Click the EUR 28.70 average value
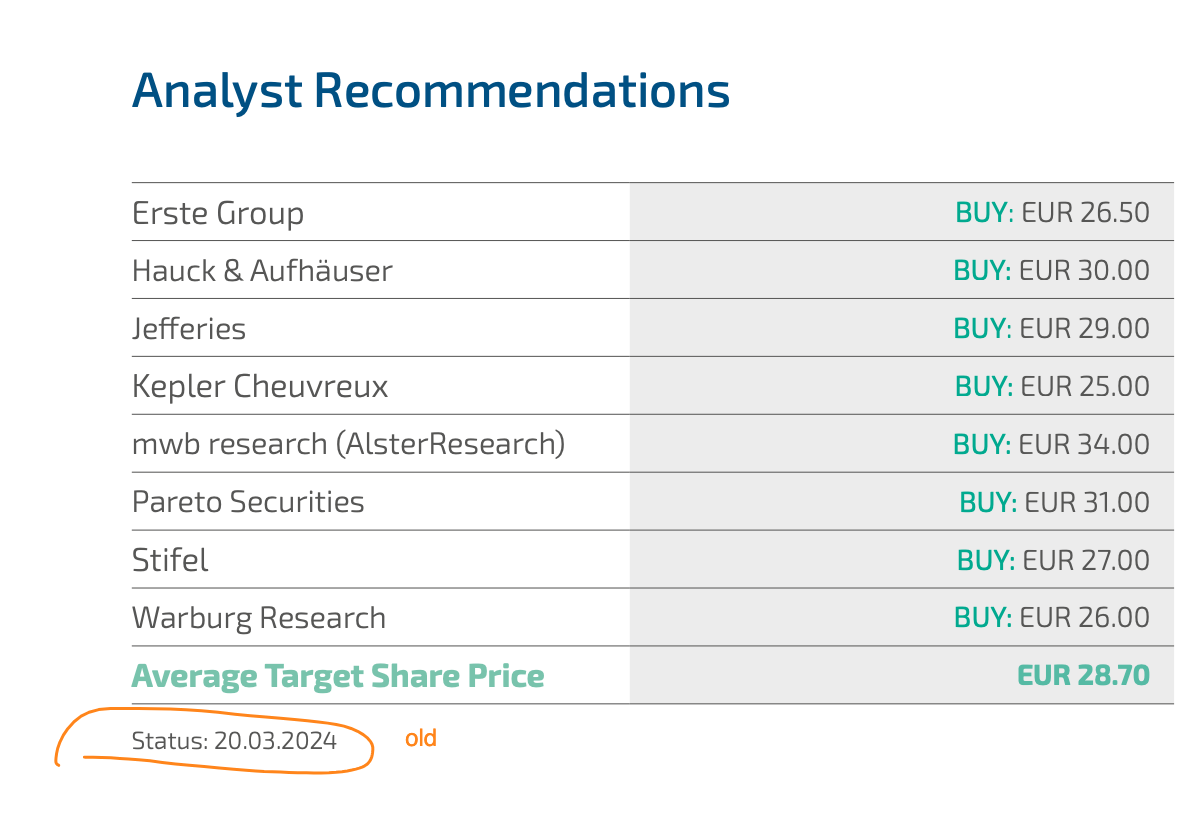 pyautogui.click(x=1083, y=676)
